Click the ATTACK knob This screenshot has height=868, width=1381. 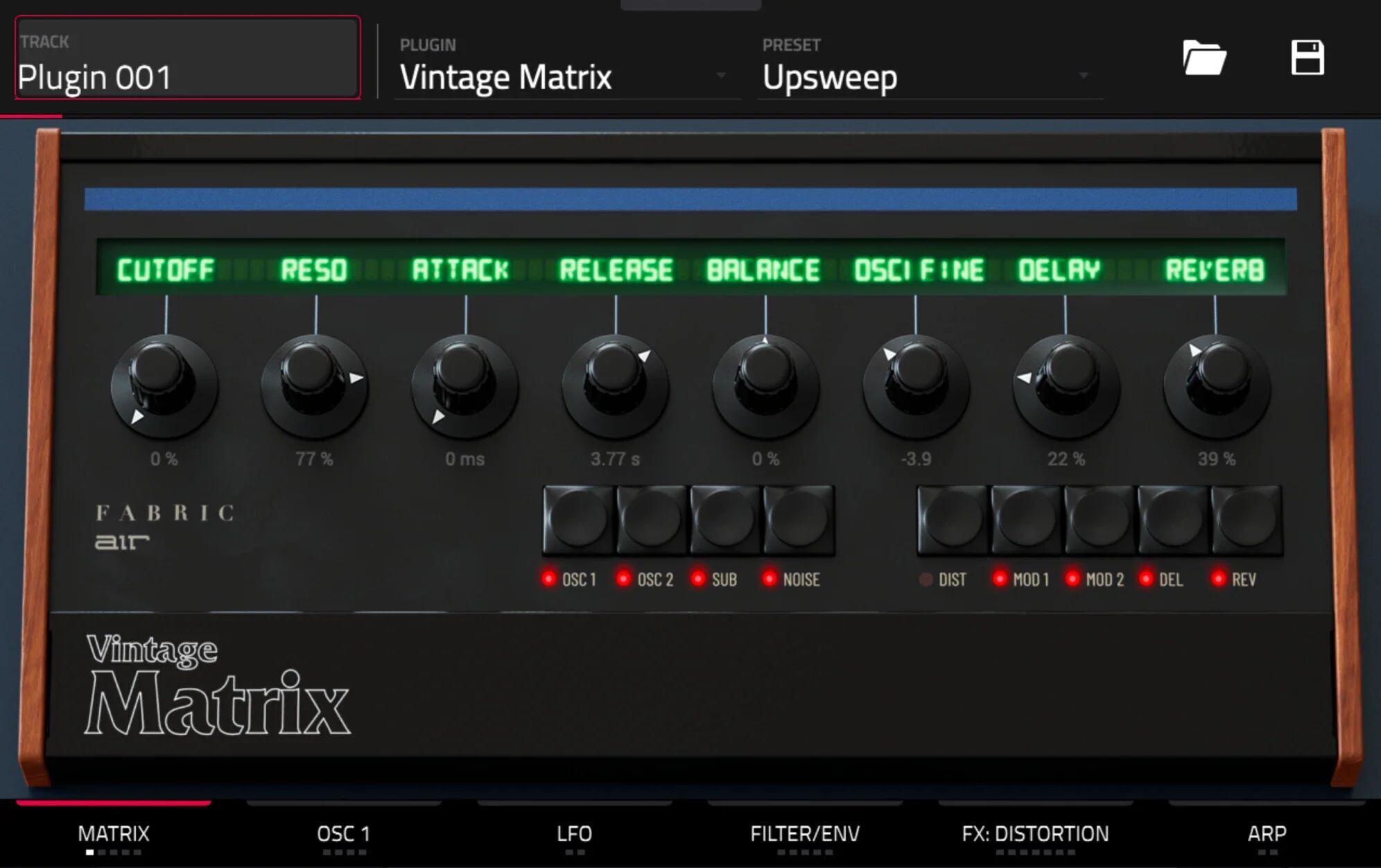(464, 385)
